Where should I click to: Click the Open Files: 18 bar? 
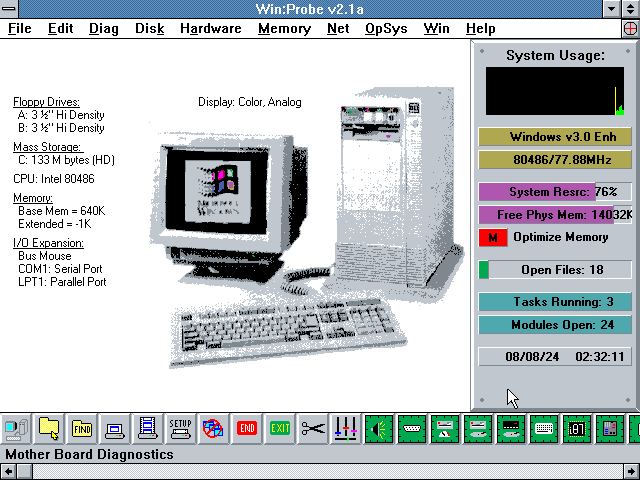[x=555, y=270]
